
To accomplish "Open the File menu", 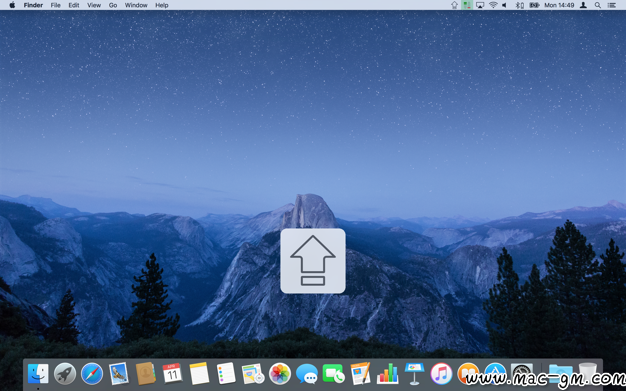I will pos(55,5).
